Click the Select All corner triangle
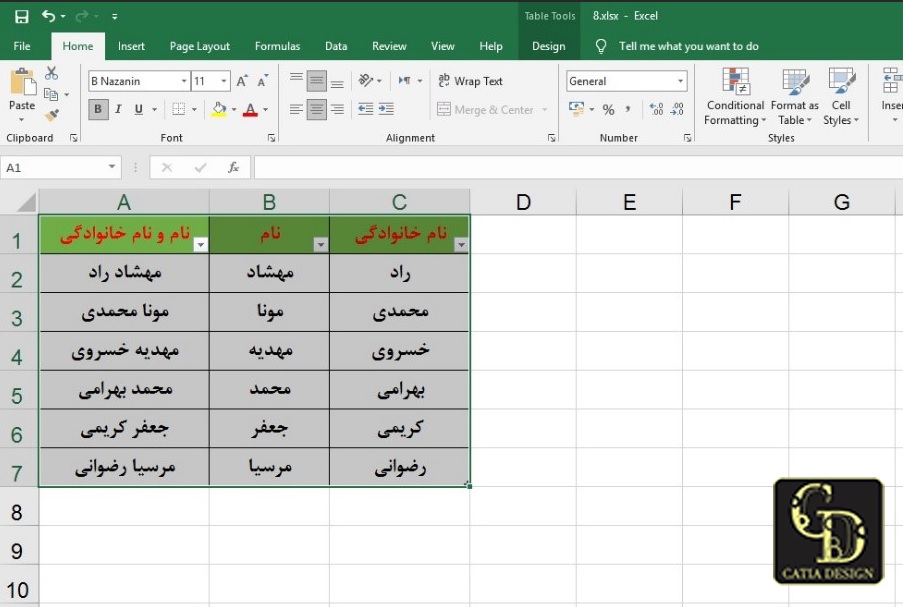This screenshot has width=903, height=607. point(25,202)
